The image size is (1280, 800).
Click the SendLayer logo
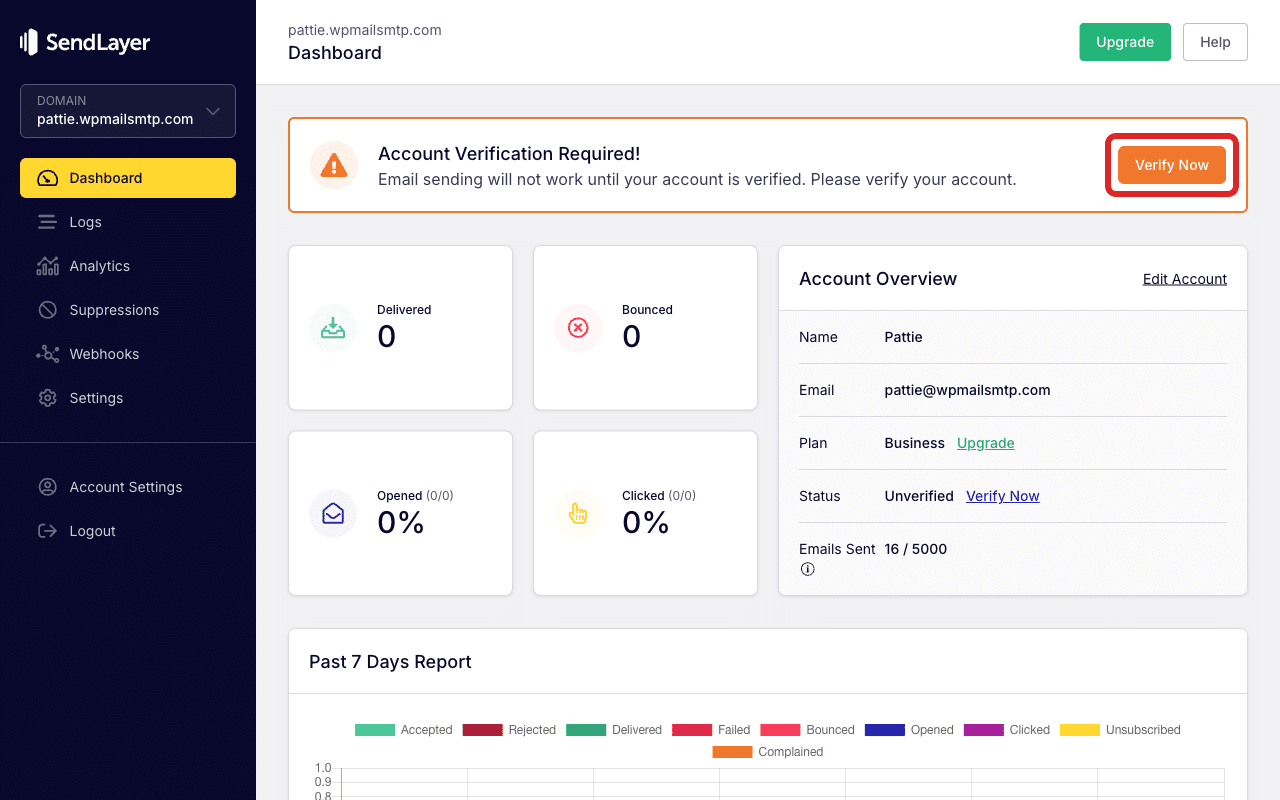[85, 42]
